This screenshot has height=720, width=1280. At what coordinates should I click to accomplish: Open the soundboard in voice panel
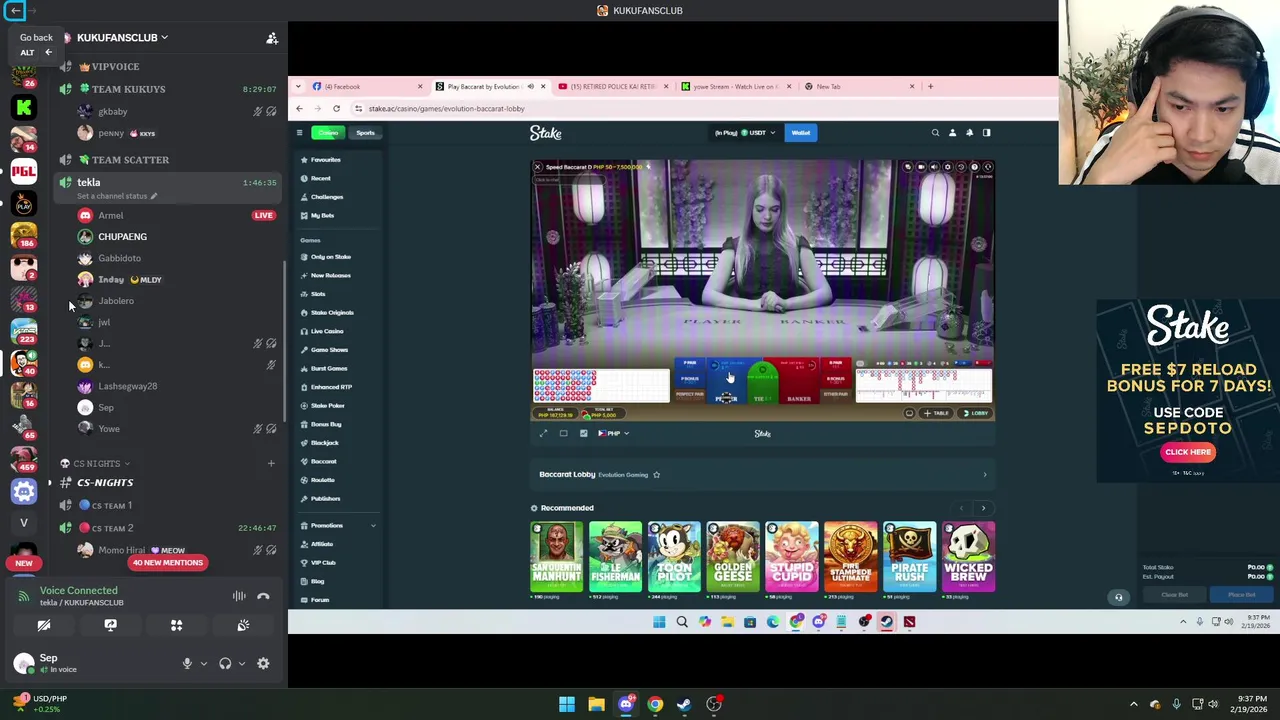click(243, 625)
